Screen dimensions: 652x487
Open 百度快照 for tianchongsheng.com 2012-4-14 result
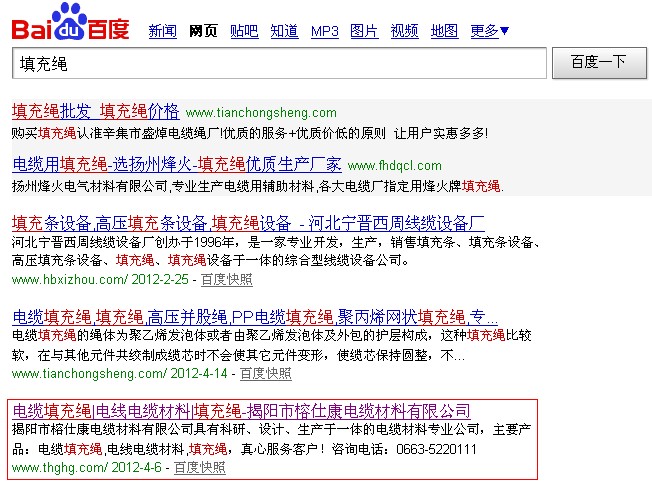(266, 373)
